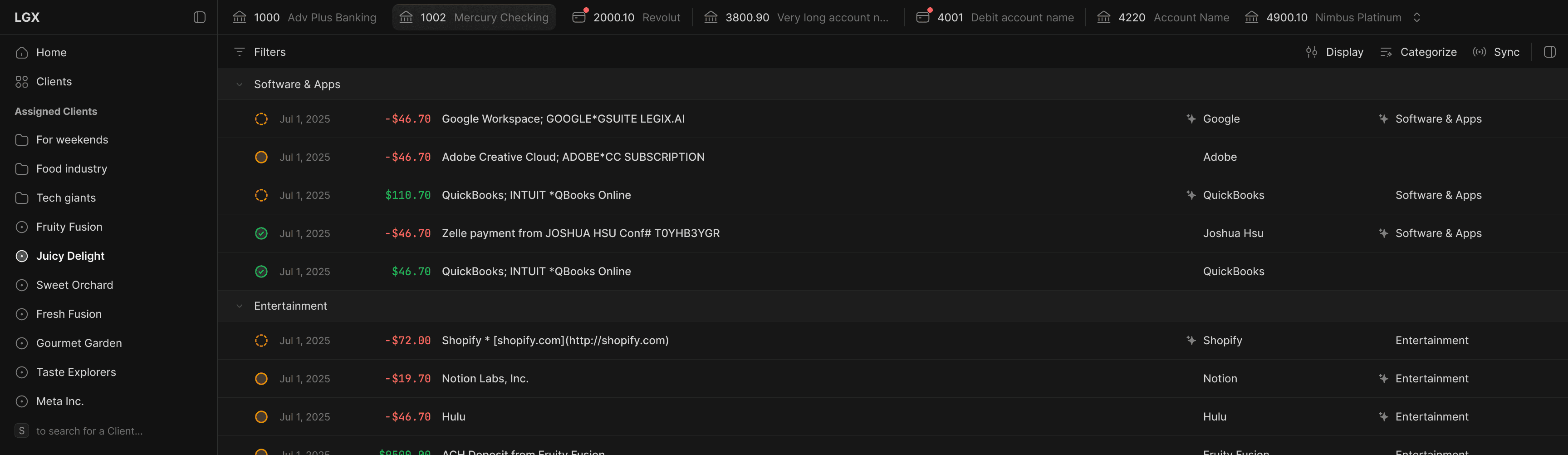Click the Food industry folder icon
The height and width of the screenshot is (455, 1568).
coord(22,169)
